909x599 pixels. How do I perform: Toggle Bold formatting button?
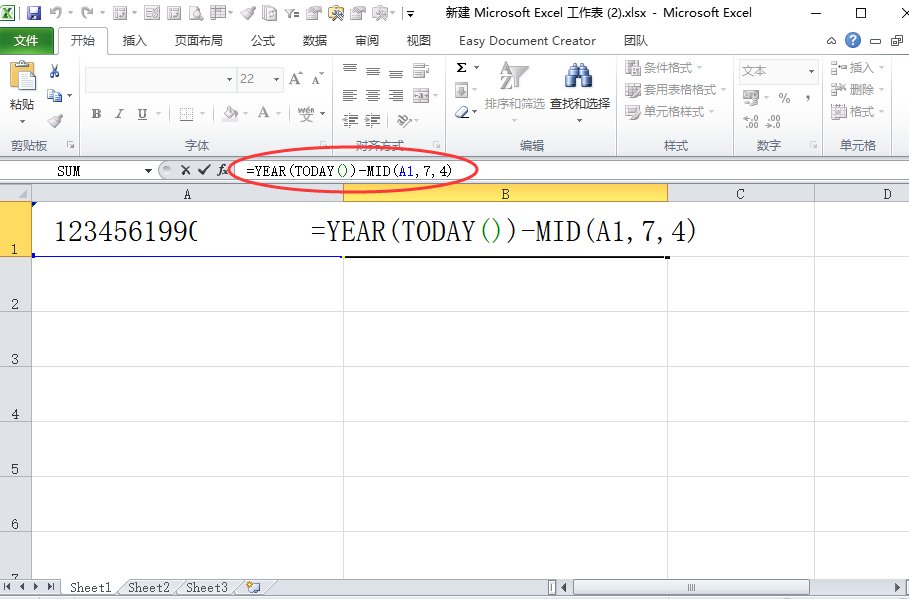click(96, 114)
